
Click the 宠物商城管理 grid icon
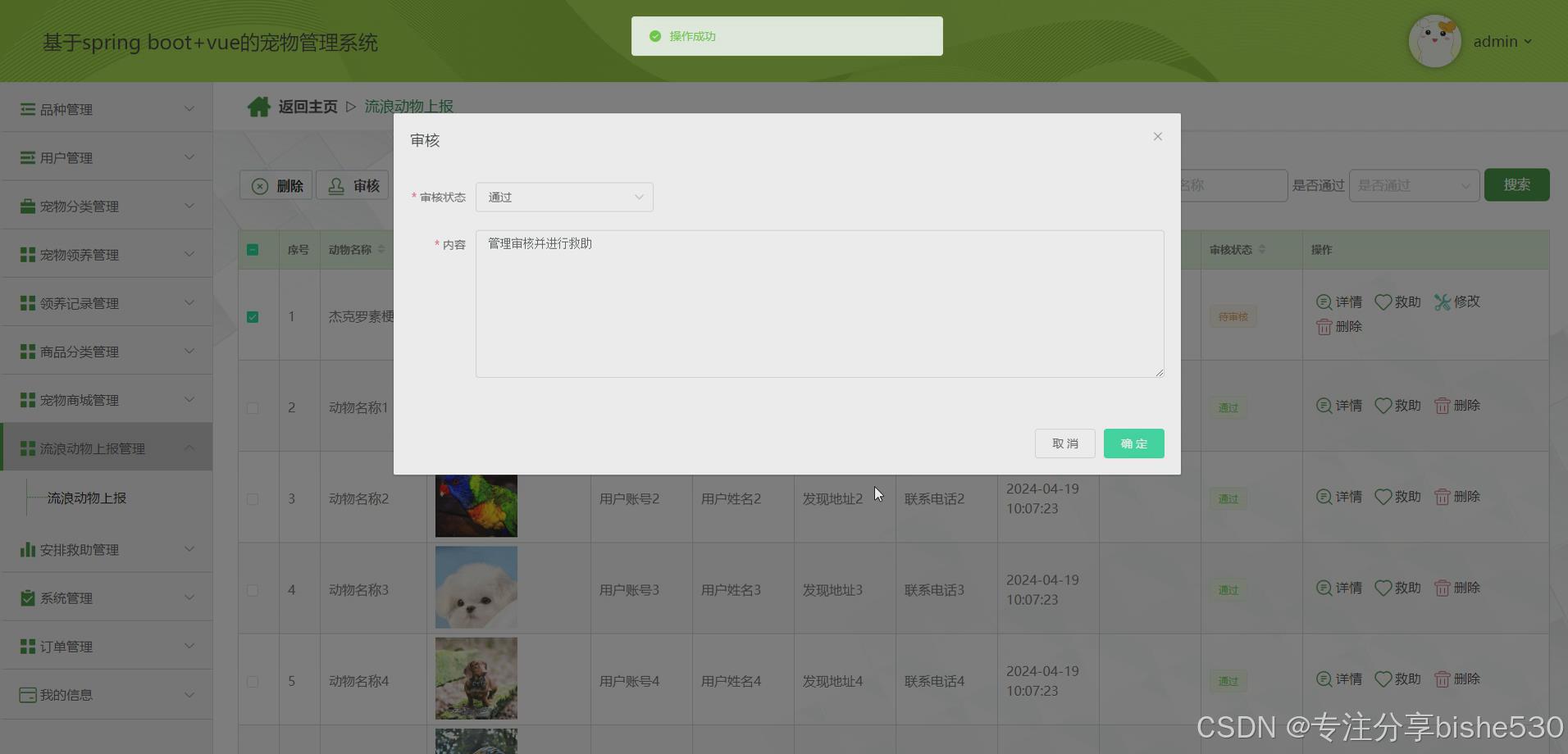point(28,400)
